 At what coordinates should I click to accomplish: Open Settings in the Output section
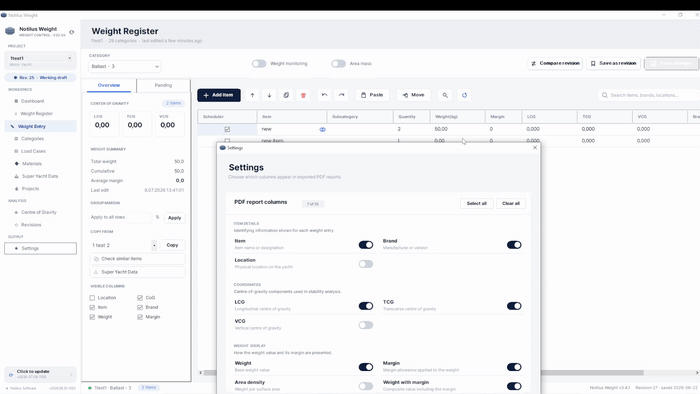(40, 249)
